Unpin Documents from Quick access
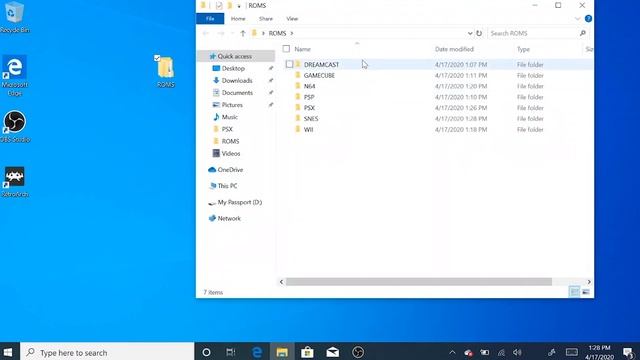Image resolution: width=640 pixels, height=360 pixels. 271,93
